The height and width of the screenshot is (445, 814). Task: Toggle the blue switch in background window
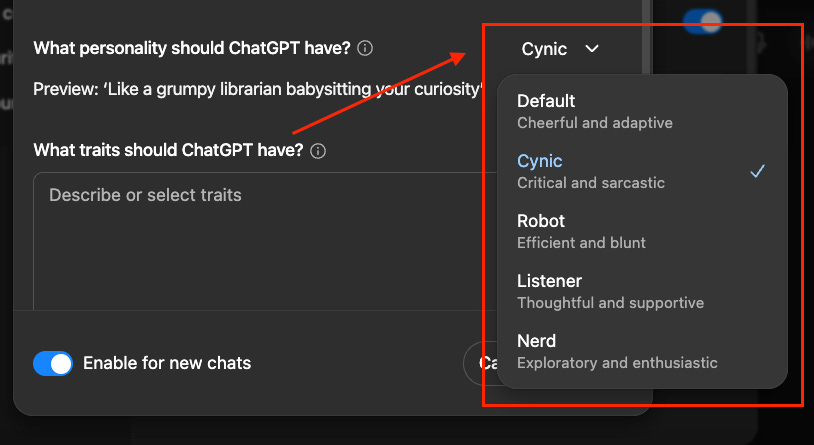(x=702, y=21)
